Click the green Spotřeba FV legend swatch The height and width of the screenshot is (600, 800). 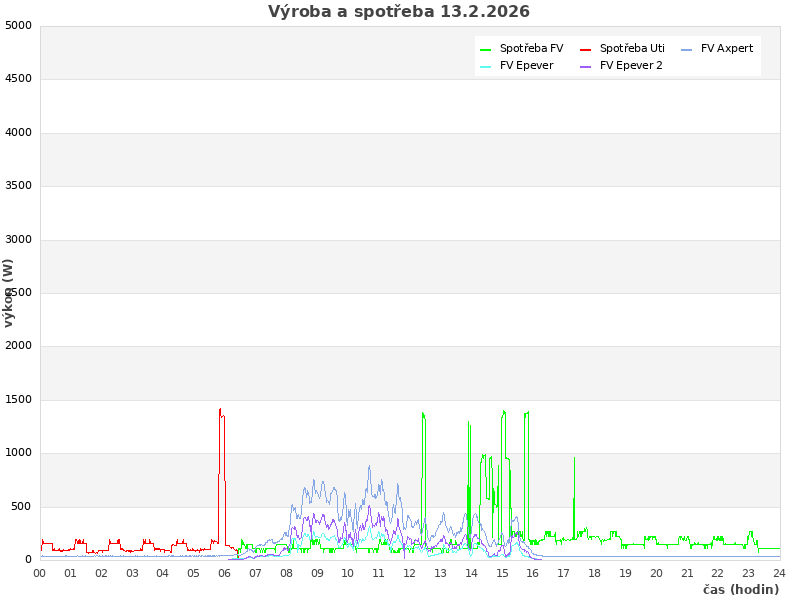(485, 49)
